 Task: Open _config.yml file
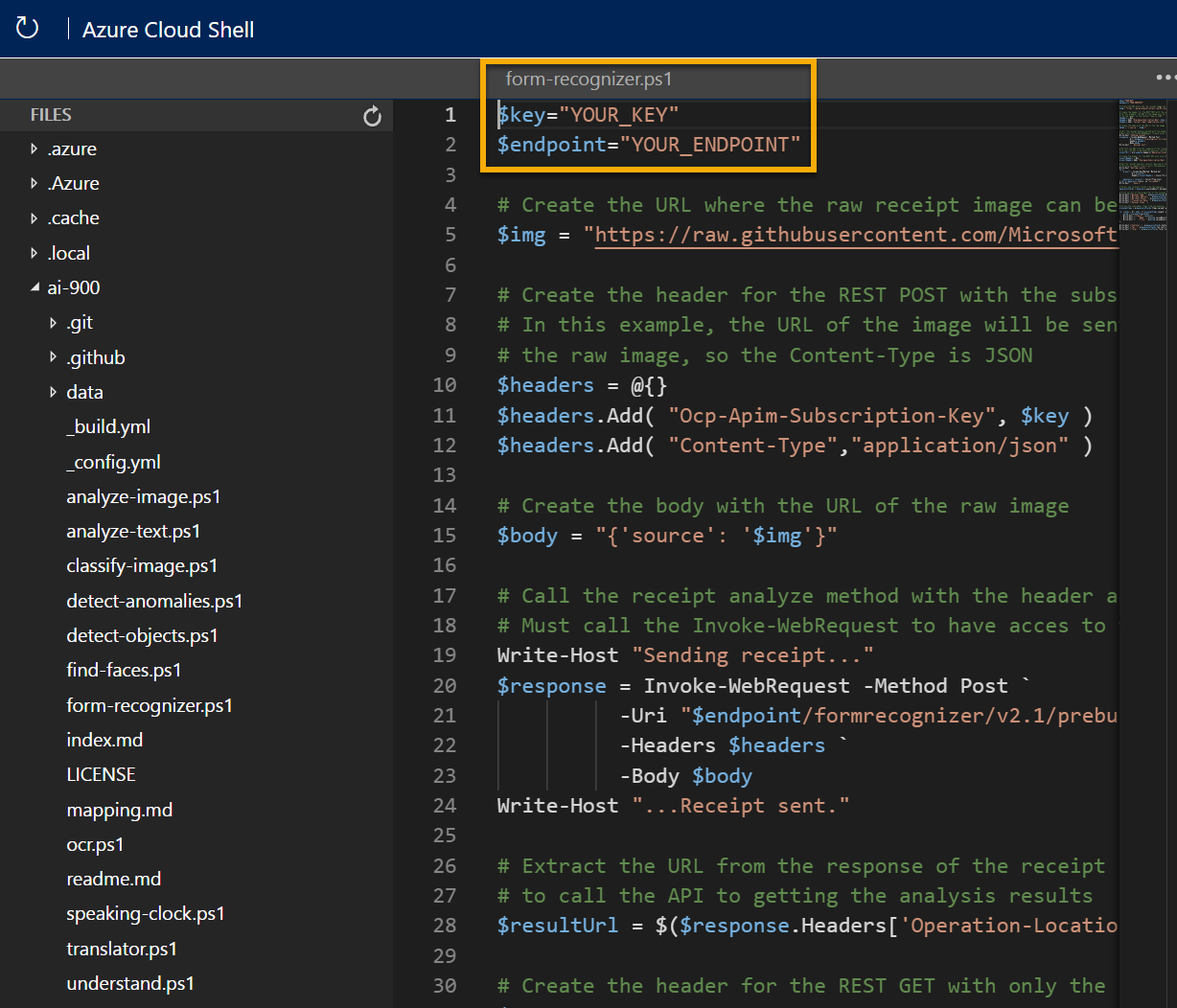113,462
